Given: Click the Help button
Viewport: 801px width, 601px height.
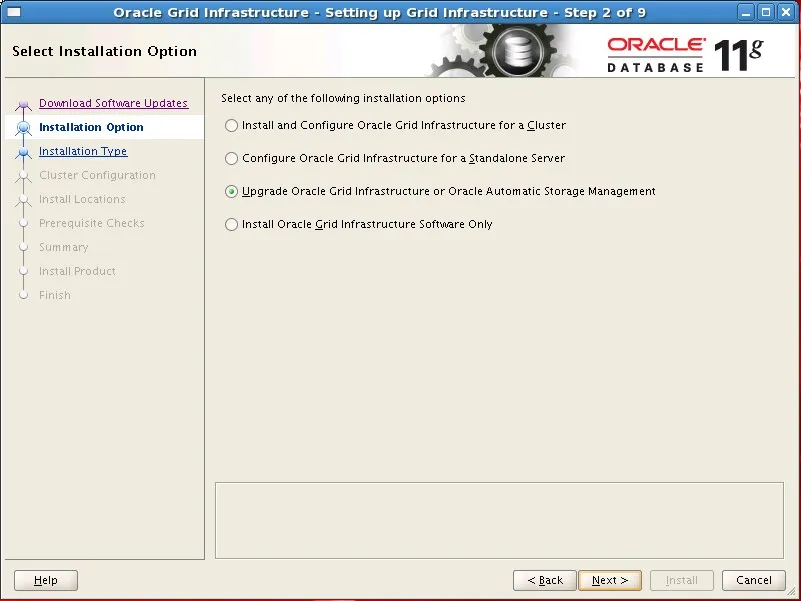Looking at the screenshot, I should click(46, 581).
